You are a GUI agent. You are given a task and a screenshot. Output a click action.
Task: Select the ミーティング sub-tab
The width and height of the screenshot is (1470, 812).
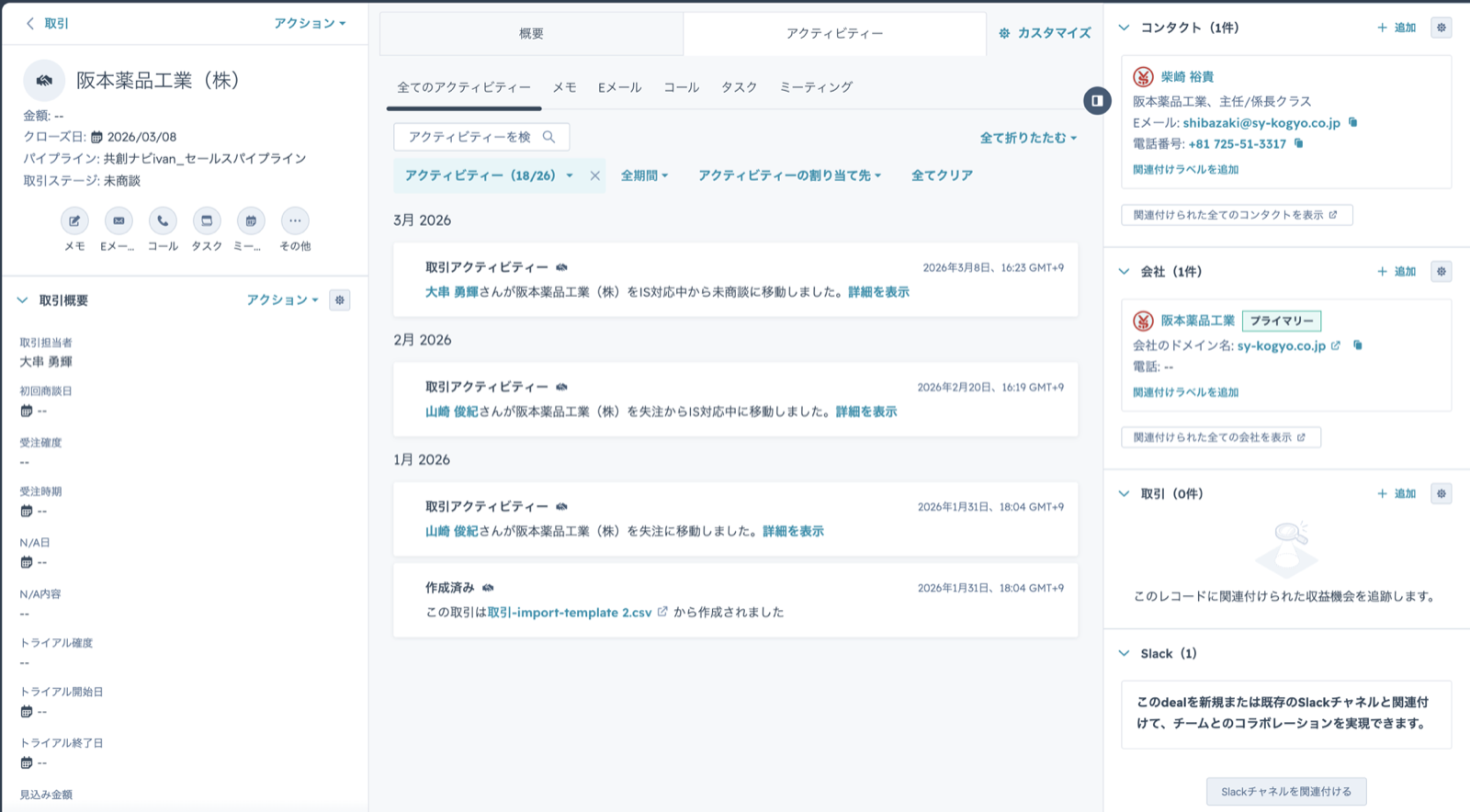click(816, 87)
